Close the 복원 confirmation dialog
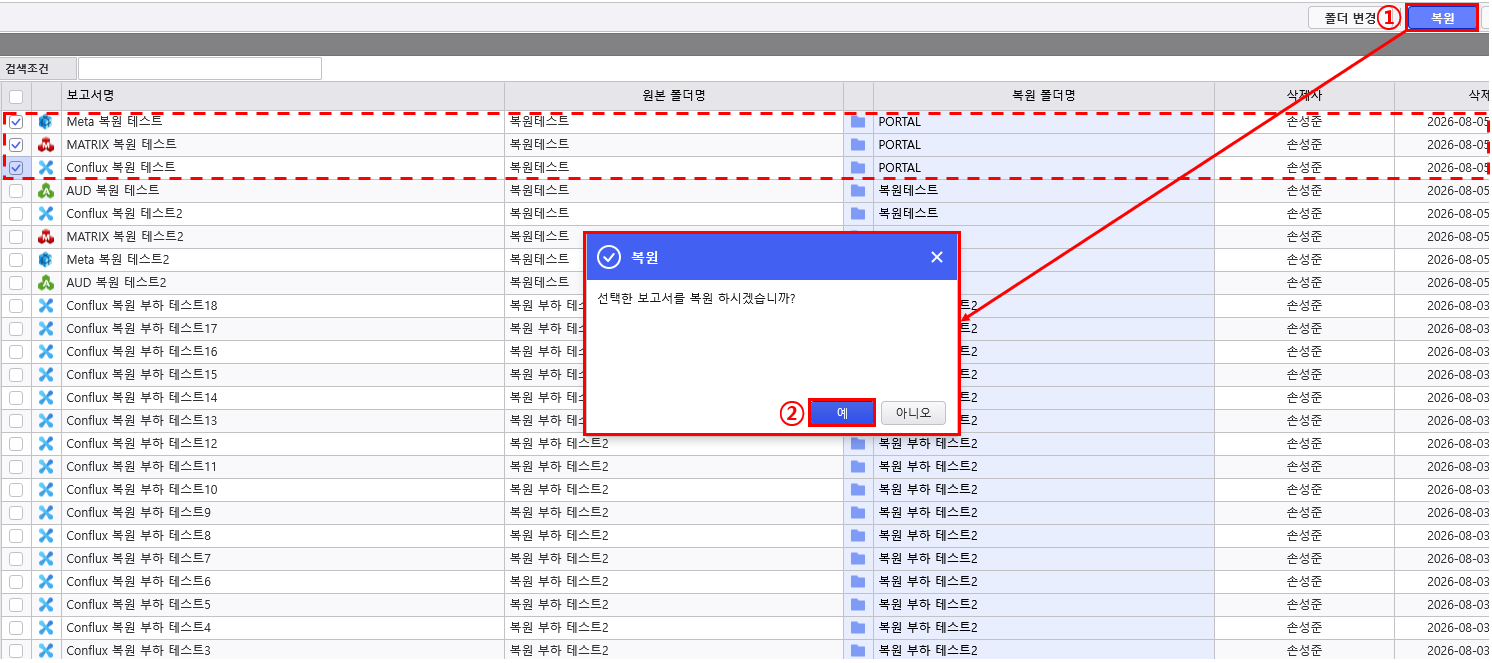The image size is (1492, 663). coord(937,257)
